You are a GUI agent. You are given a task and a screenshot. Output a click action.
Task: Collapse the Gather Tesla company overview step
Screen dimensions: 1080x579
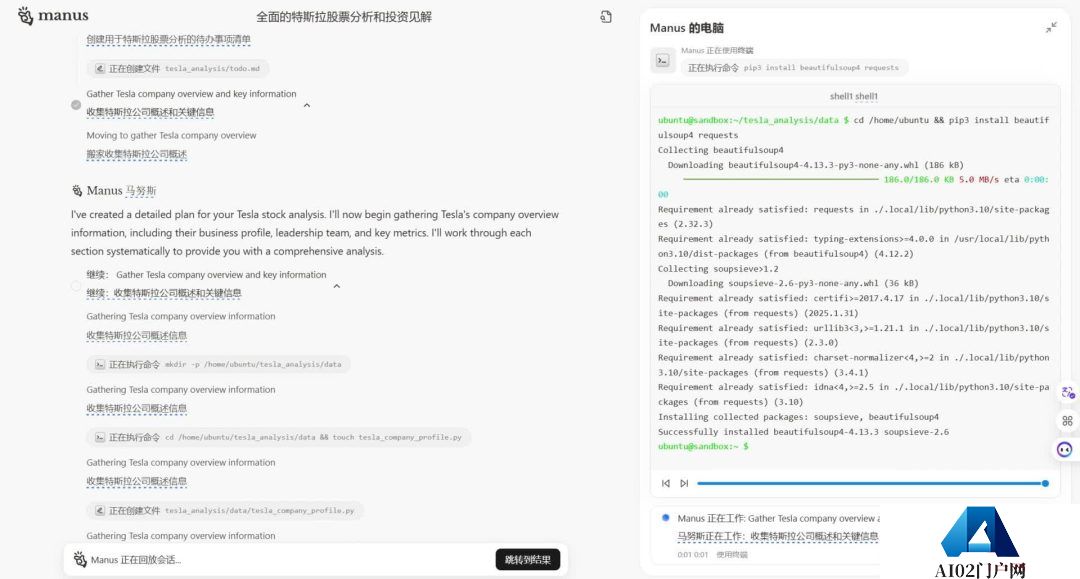point(307,105)
